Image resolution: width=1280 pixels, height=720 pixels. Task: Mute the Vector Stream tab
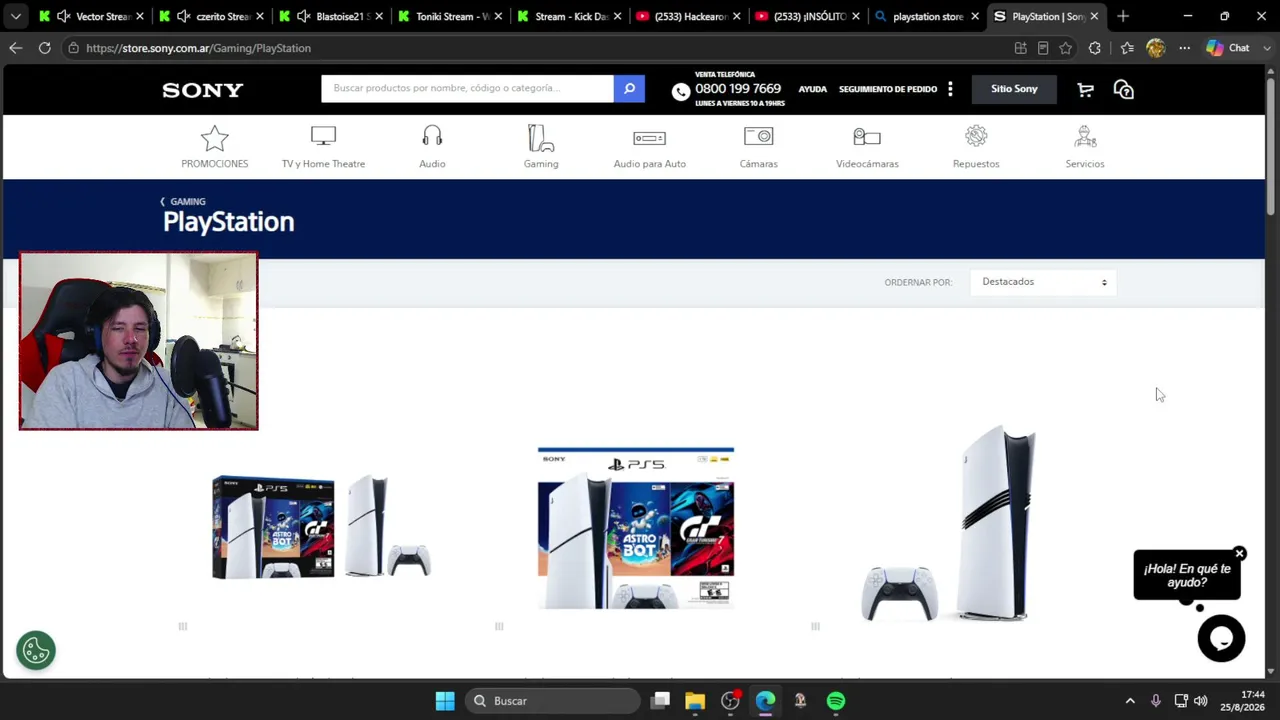[63, 16]
